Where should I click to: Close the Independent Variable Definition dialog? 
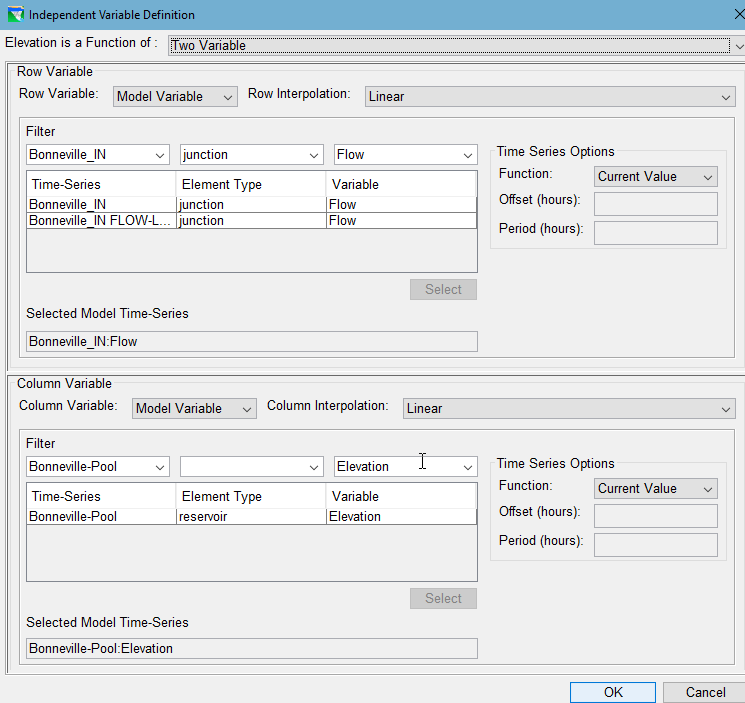[725, 15]
